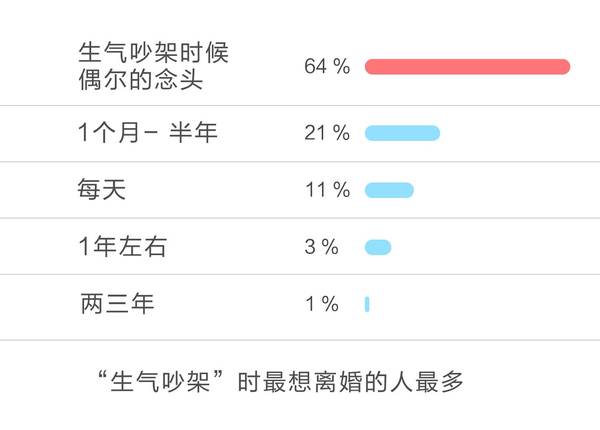Screen dimensions: 600x430
Task: Click the quoted 生气吵架 phrase in caption
Action: (160, 382)
